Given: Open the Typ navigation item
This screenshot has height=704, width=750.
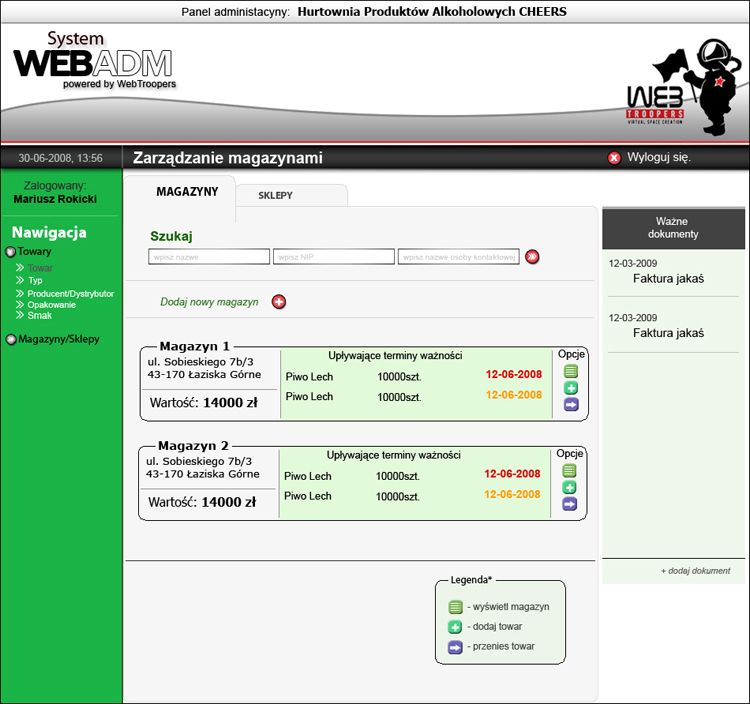Looking at the screenshot, I should tap(35, 281).
